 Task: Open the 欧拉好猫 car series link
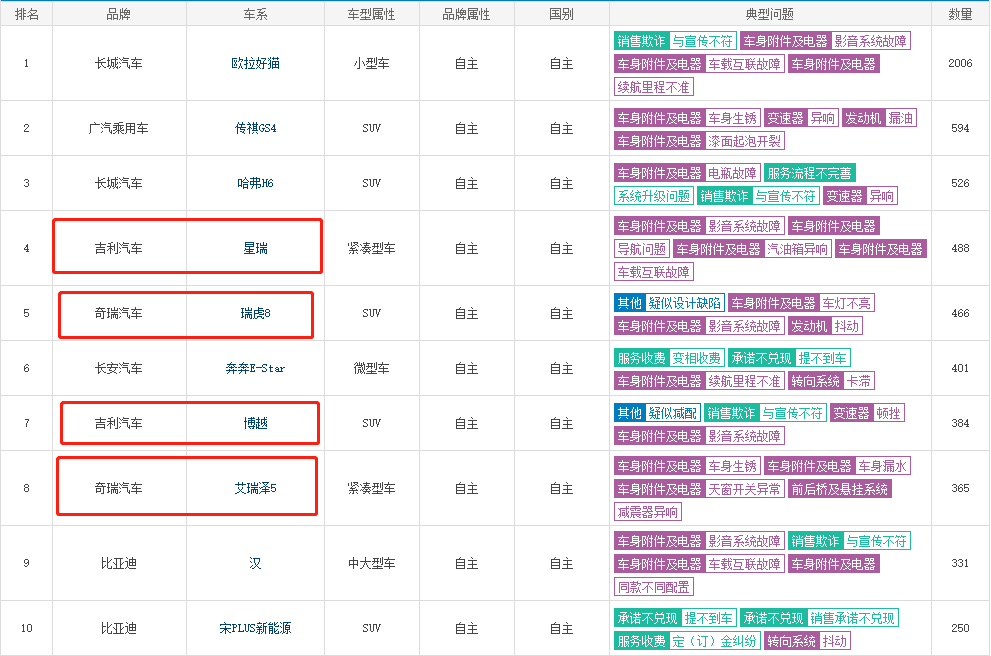[255, 63]
